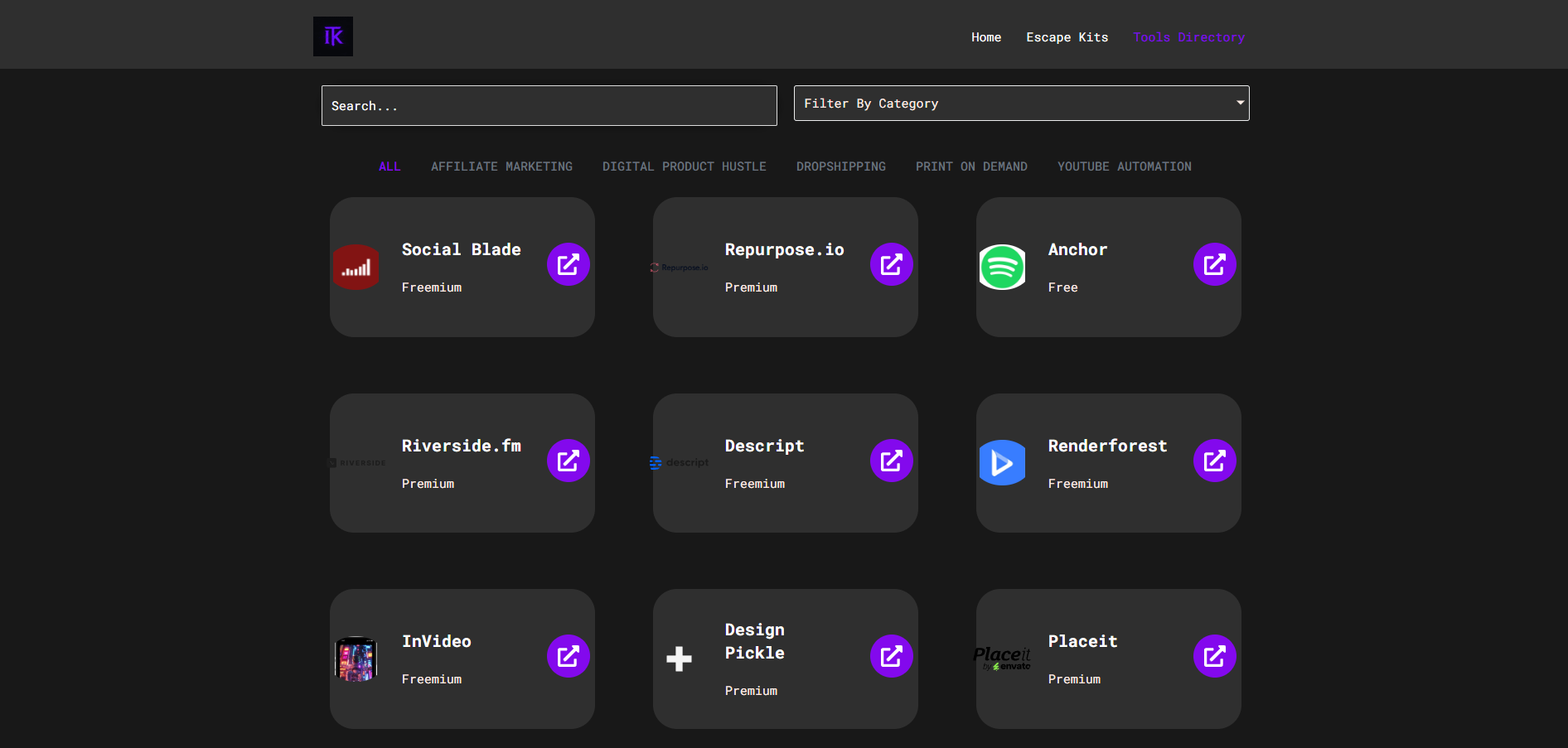This screenshot has height=748, width=1568.
Task: Click Premium label under Repurpose.io
Action: [752, 287]
